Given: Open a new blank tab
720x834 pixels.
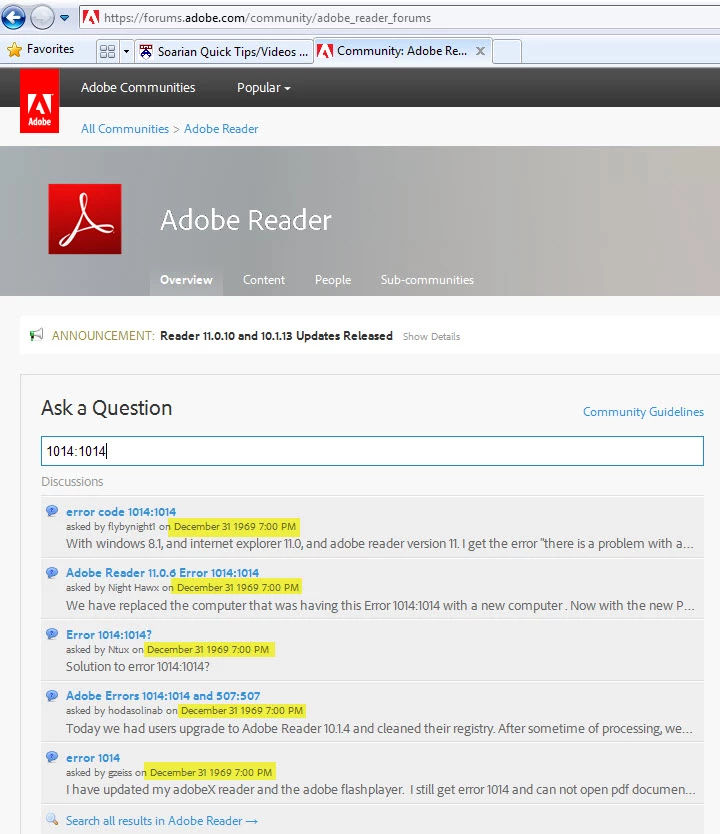Looking at the screenshot, I should pyautogui.click(x=507, y=52).
